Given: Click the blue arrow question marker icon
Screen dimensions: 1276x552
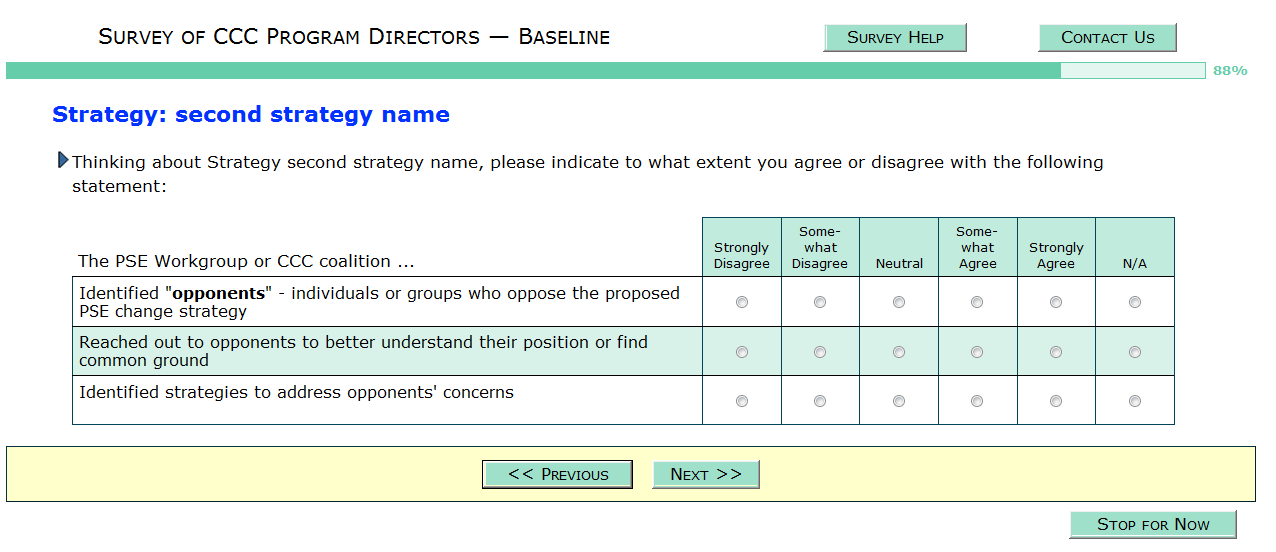Looking at the screenshot, I should (x=63, y=160).
